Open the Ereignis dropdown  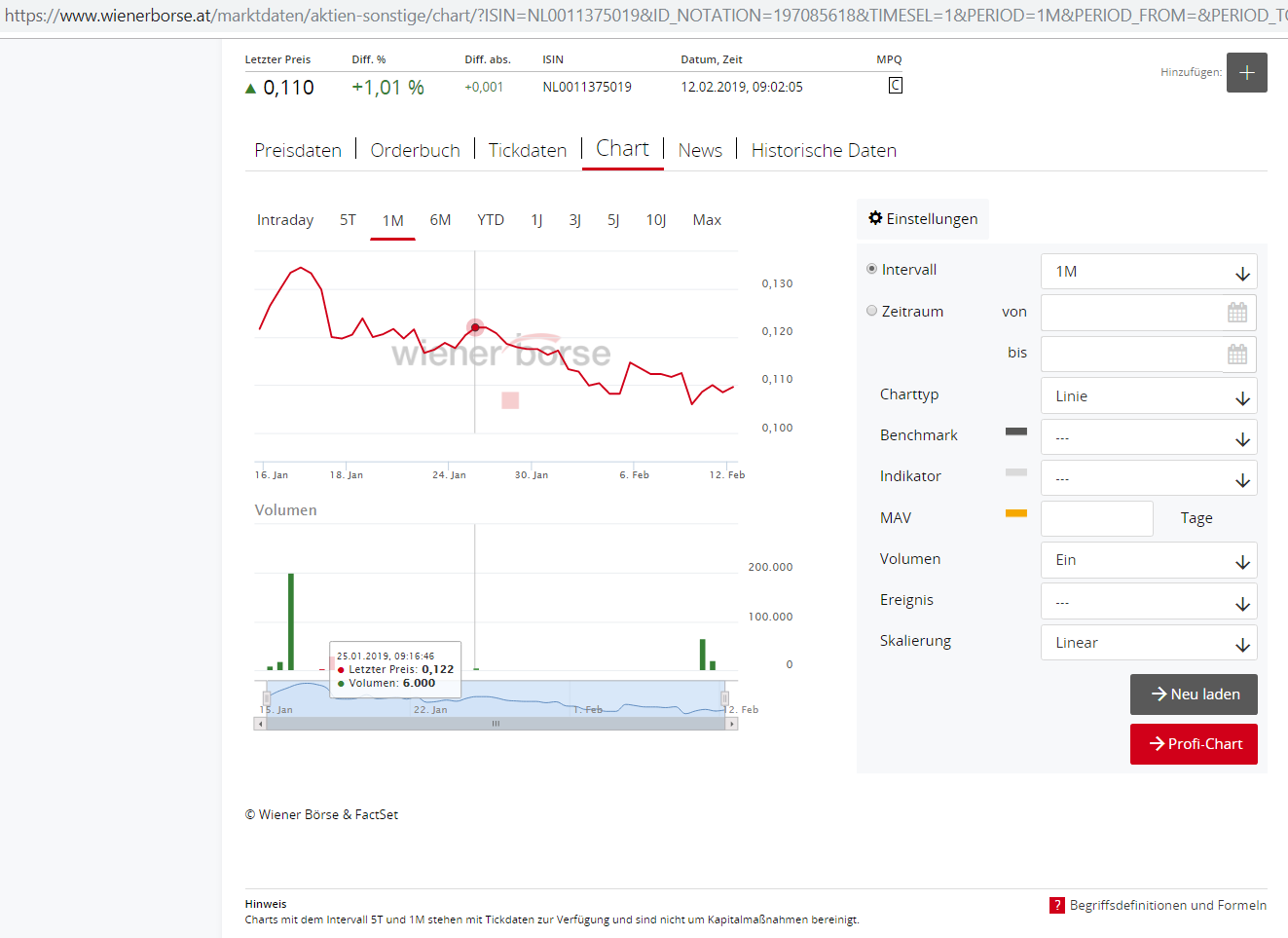coord(1243,601)
